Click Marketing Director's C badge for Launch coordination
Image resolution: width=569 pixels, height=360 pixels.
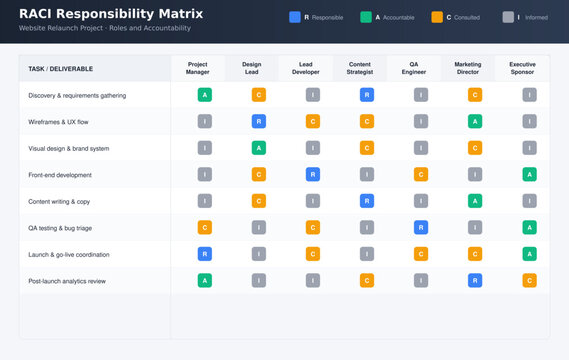click(475, 254)
